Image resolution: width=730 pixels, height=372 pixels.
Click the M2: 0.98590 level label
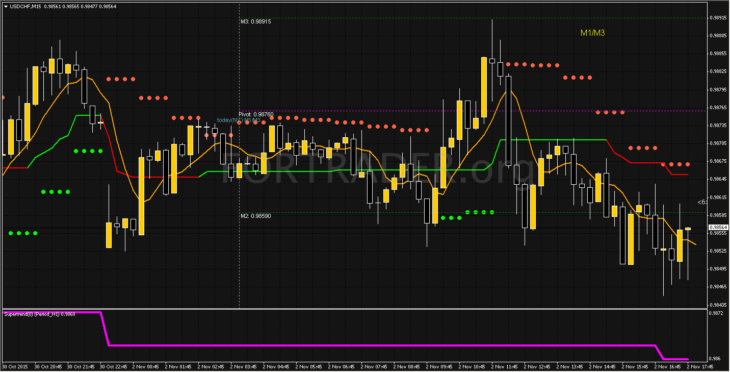click(256, 216)
